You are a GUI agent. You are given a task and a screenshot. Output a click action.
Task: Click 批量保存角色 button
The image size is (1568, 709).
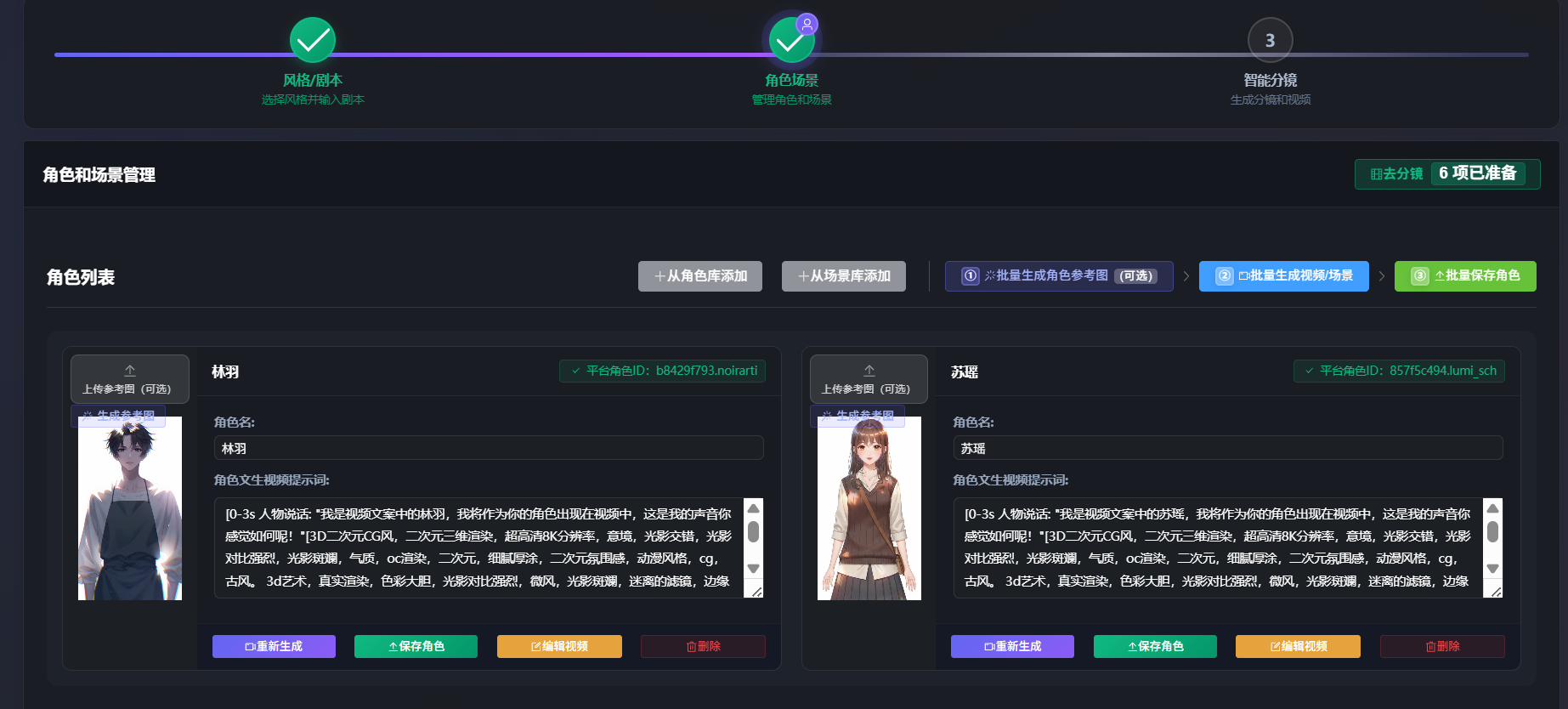[1465, 276]
